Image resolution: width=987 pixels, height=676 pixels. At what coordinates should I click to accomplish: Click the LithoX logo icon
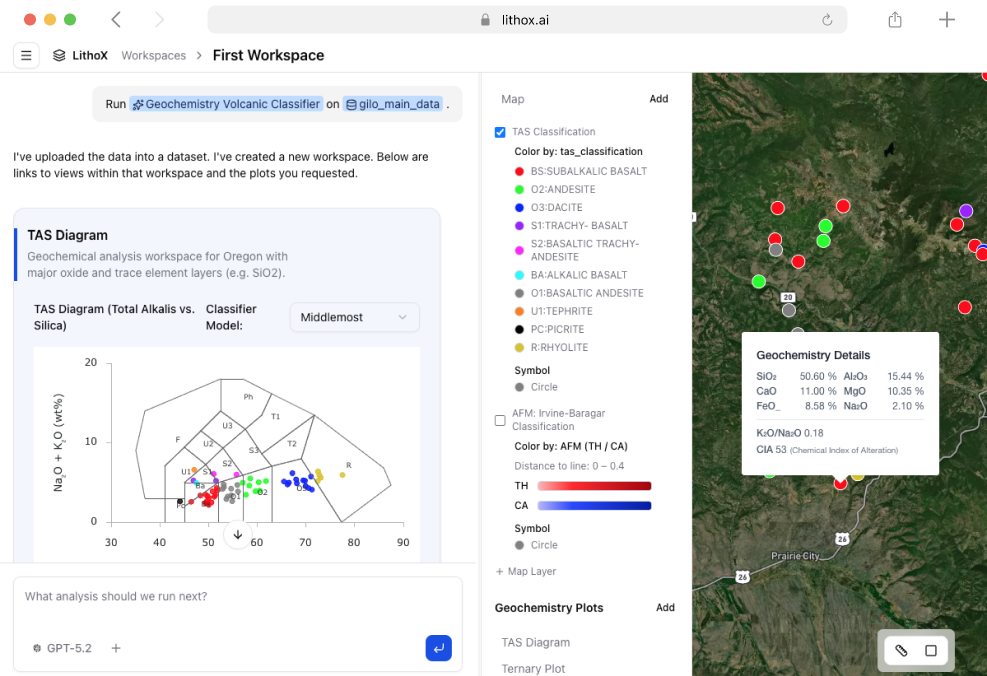click(60, 56)
